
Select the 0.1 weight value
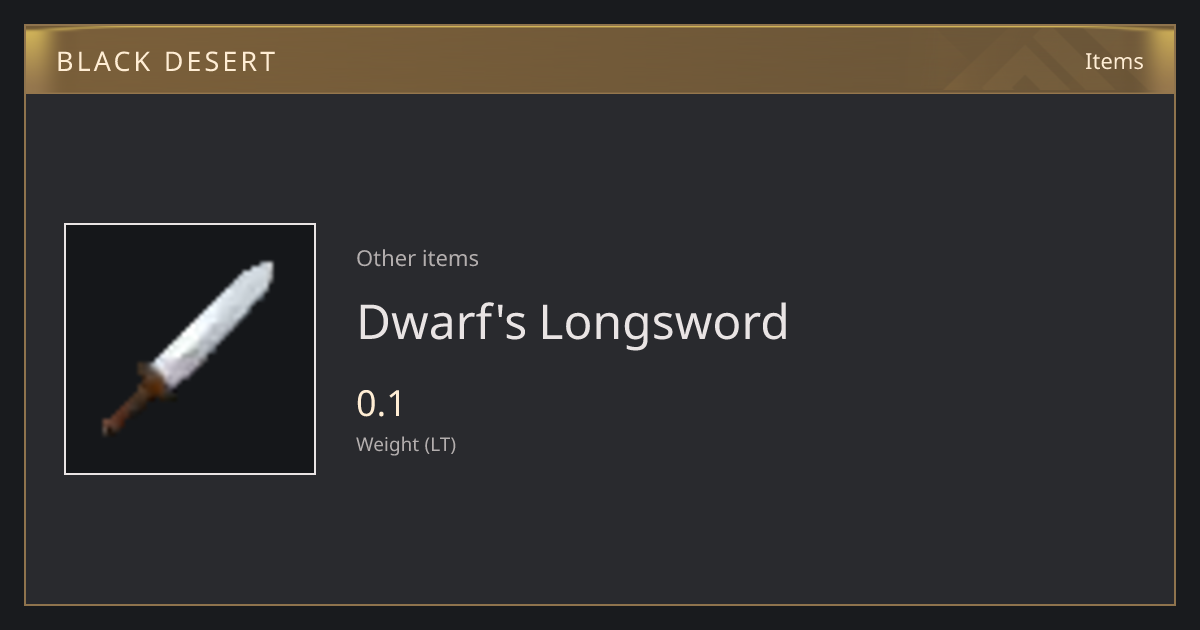[x=380, y=404]
